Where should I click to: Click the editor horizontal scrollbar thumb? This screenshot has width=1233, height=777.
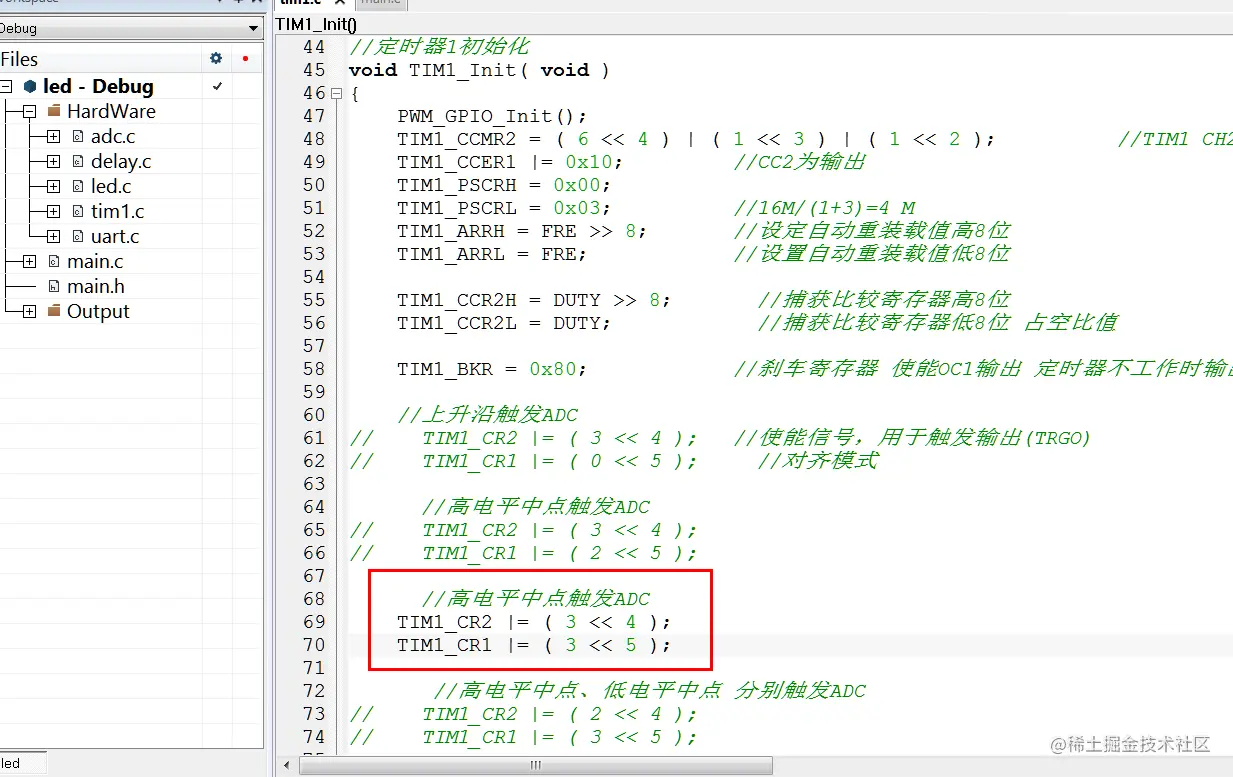click(x=535, y=765)
